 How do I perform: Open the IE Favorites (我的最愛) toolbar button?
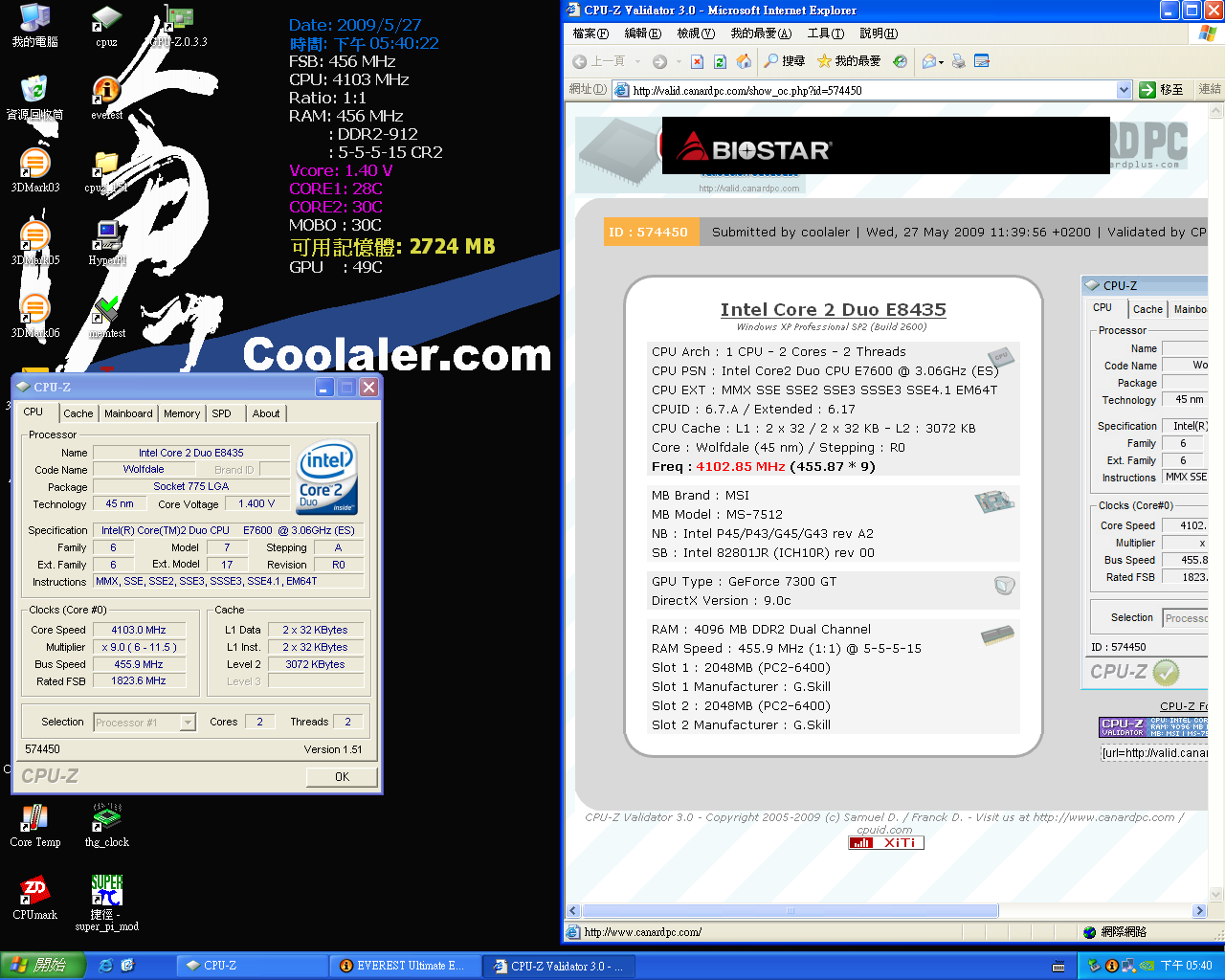pos(849,61)
